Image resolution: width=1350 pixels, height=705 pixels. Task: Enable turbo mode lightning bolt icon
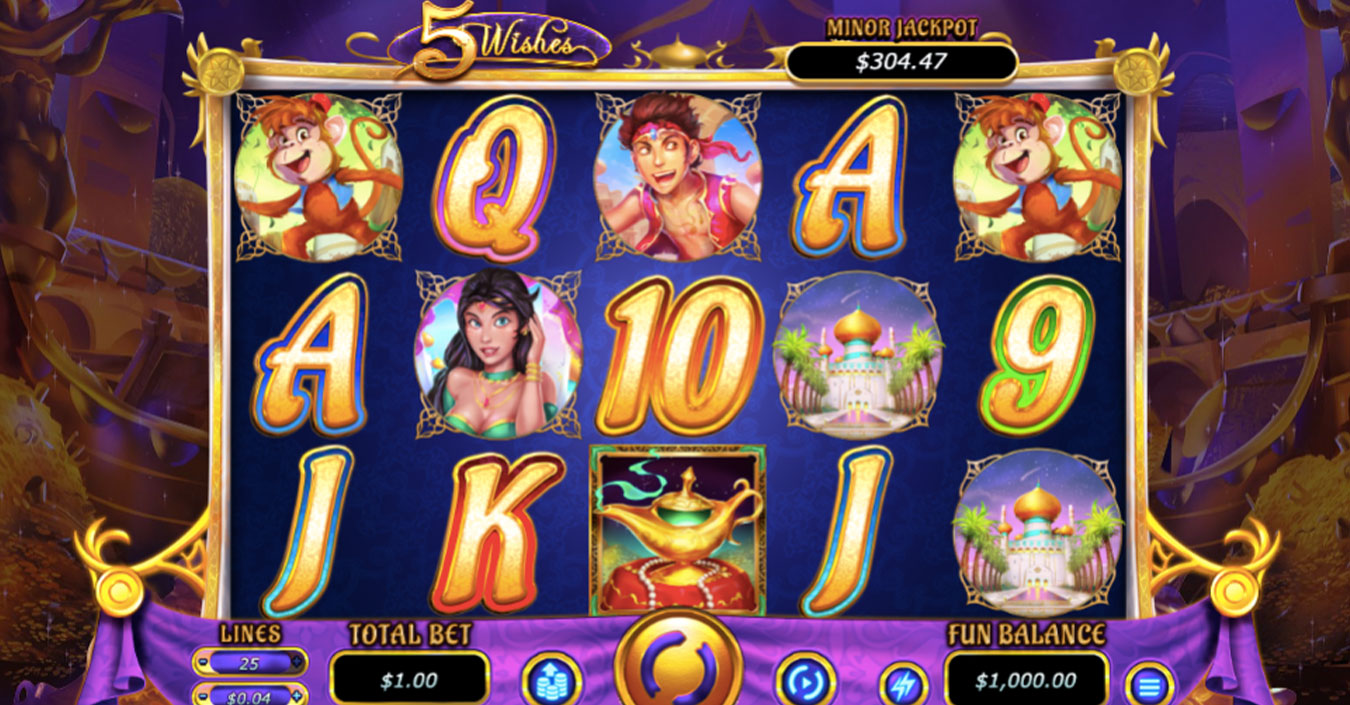pyautogui.click(x=903, y=685)
